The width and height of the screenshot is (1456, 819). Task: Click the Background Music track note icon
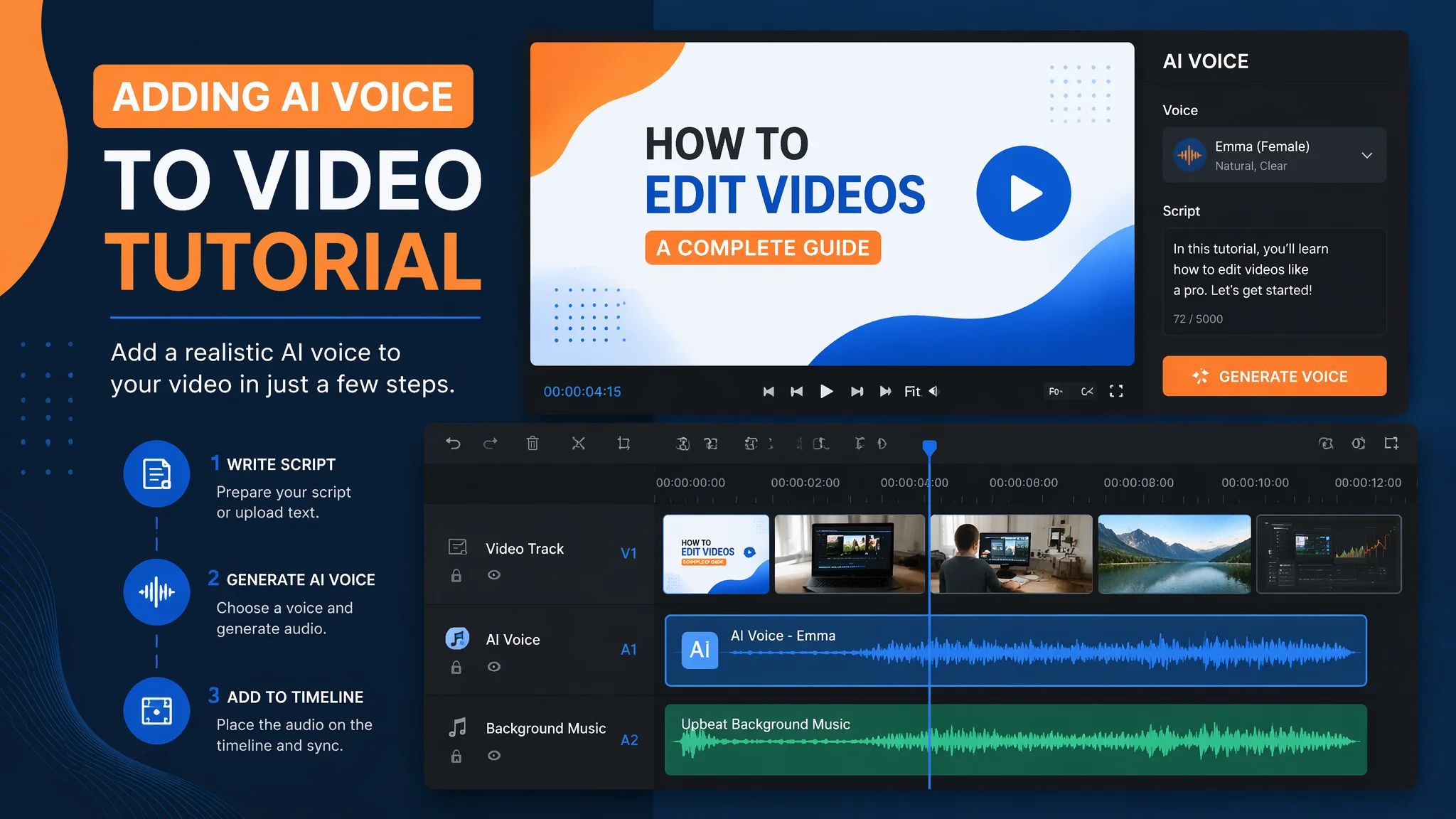[458, 727]
